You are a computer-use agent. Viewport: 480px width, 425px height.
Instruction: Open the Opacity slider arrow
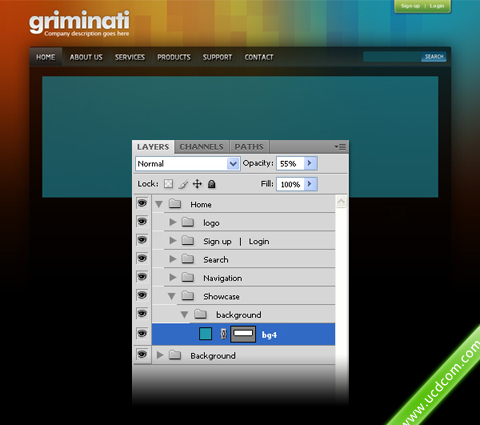[310, 163]
